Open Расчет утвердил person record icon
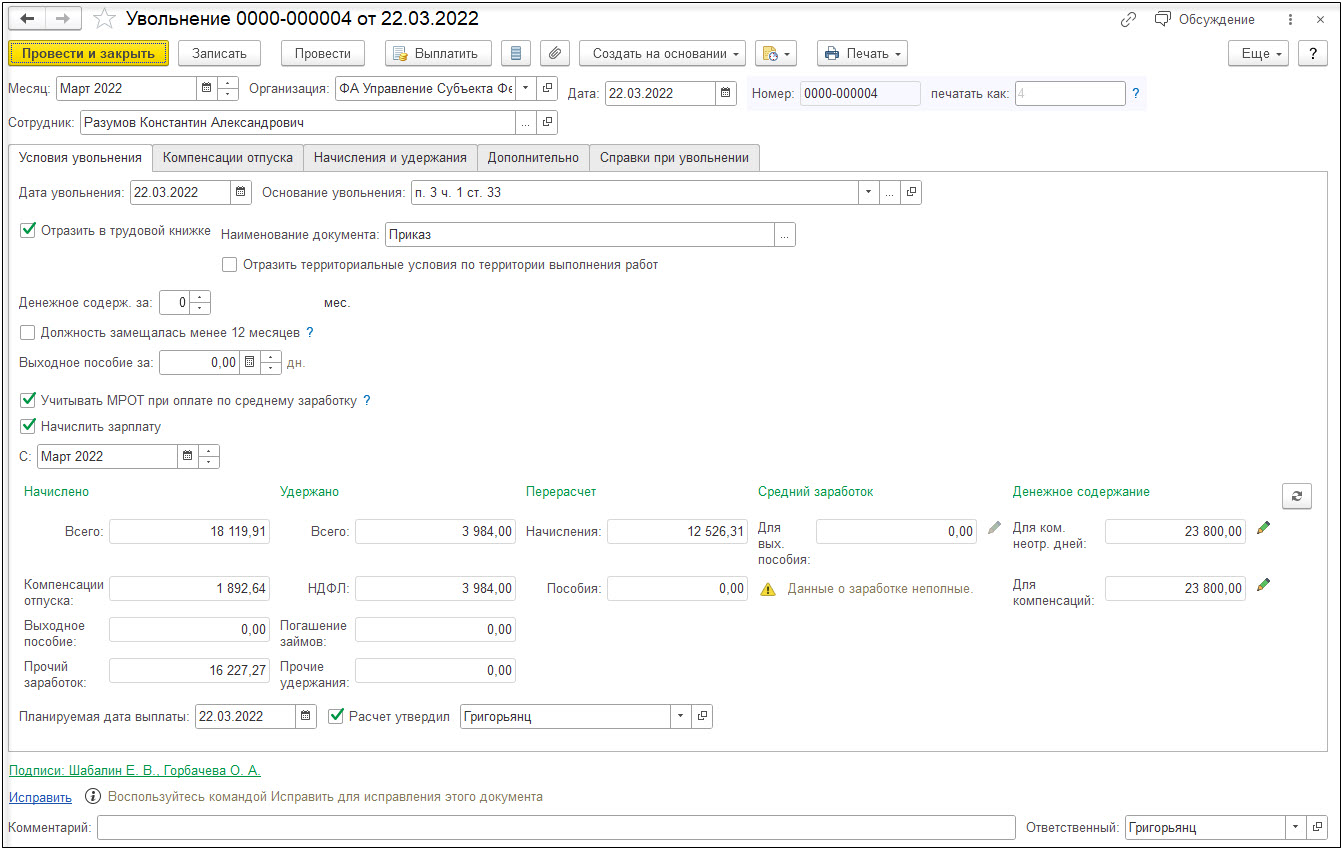The height and width of the screenshot is (848, 1341). 703,716
